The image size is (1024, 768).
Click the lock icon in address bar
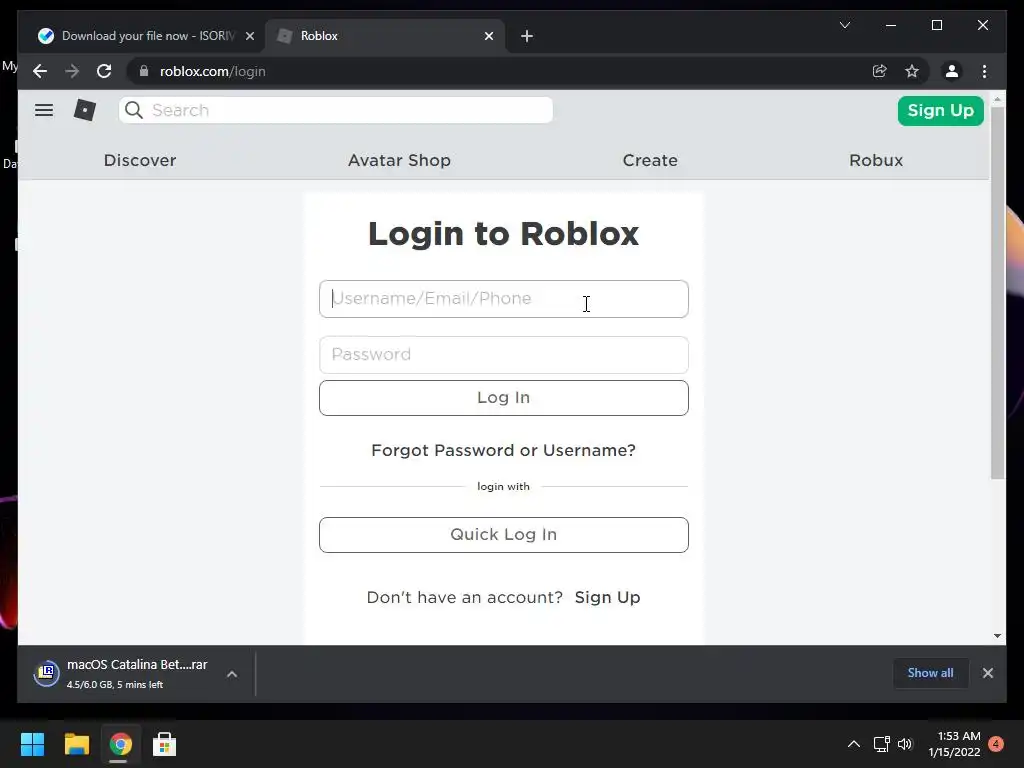[144, 71]
